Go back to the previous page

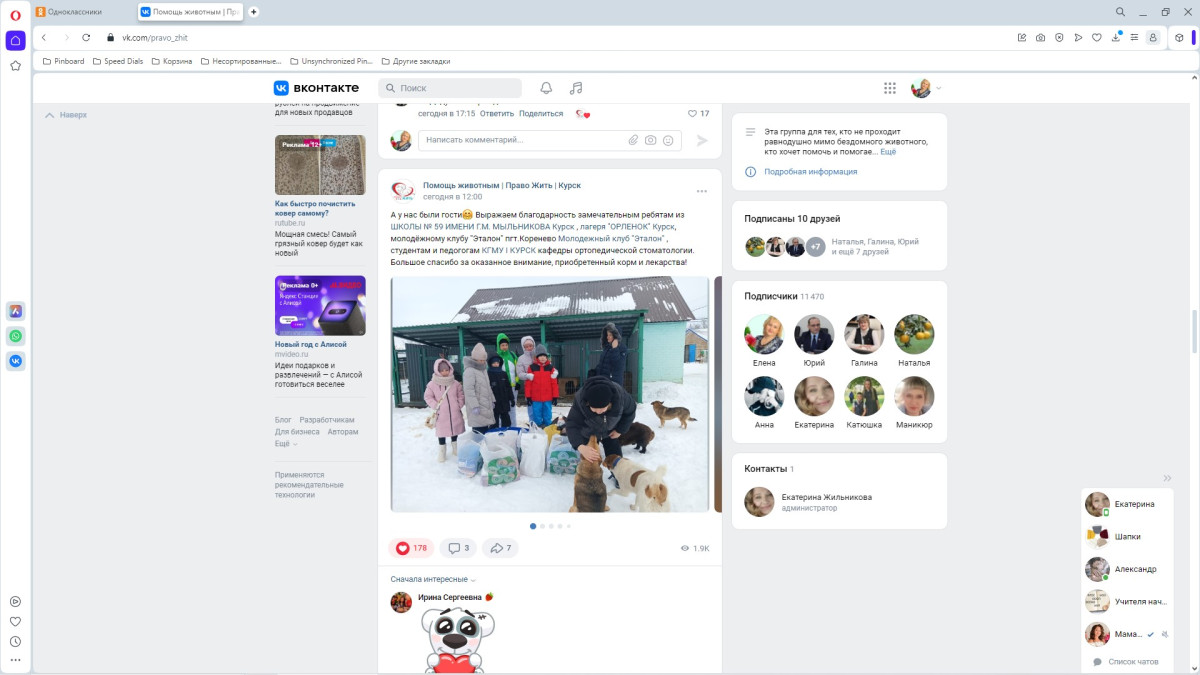pyautogui.click(x=44, y=37)
